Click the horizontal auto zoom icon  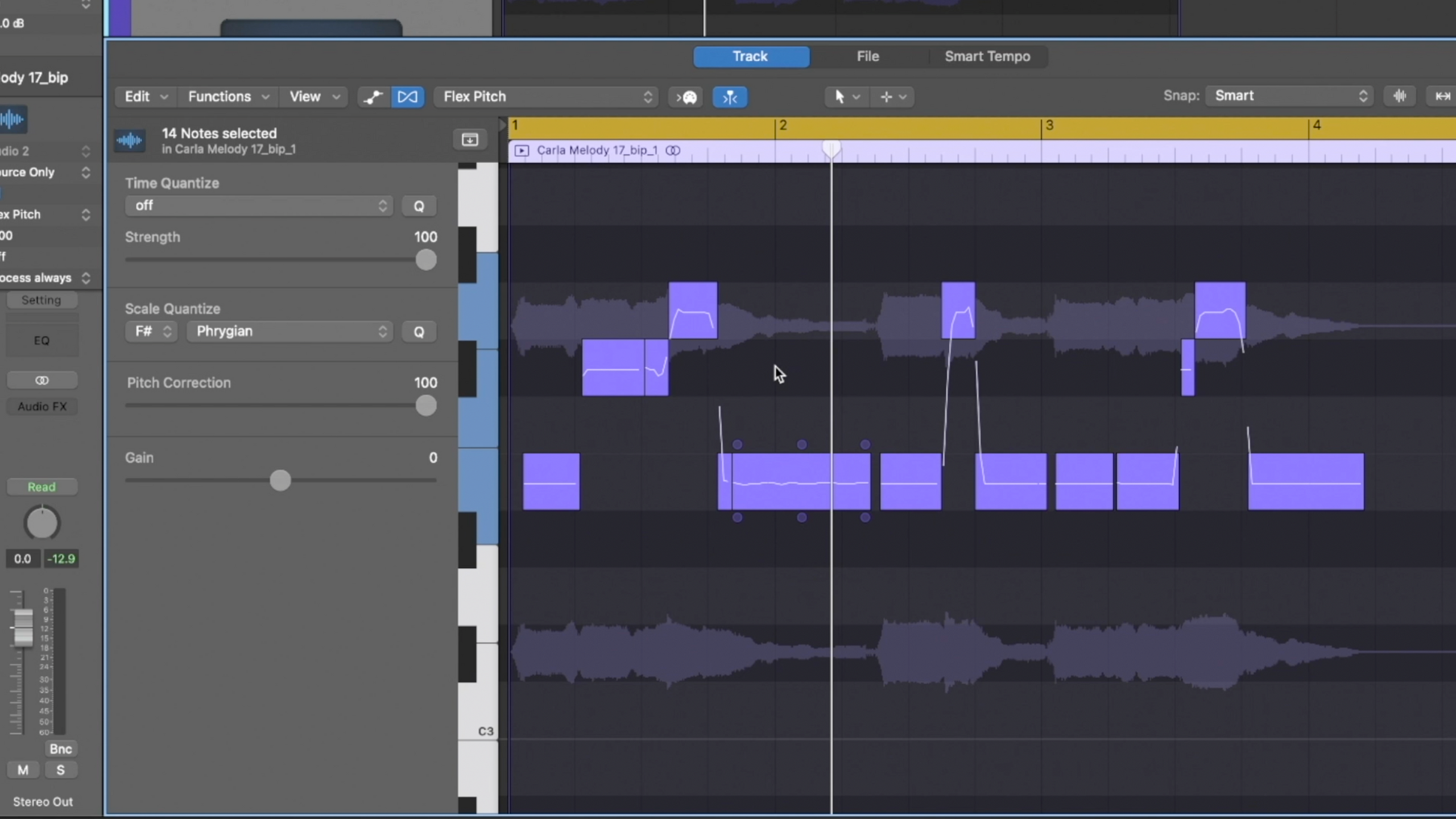coord(1442,96)
